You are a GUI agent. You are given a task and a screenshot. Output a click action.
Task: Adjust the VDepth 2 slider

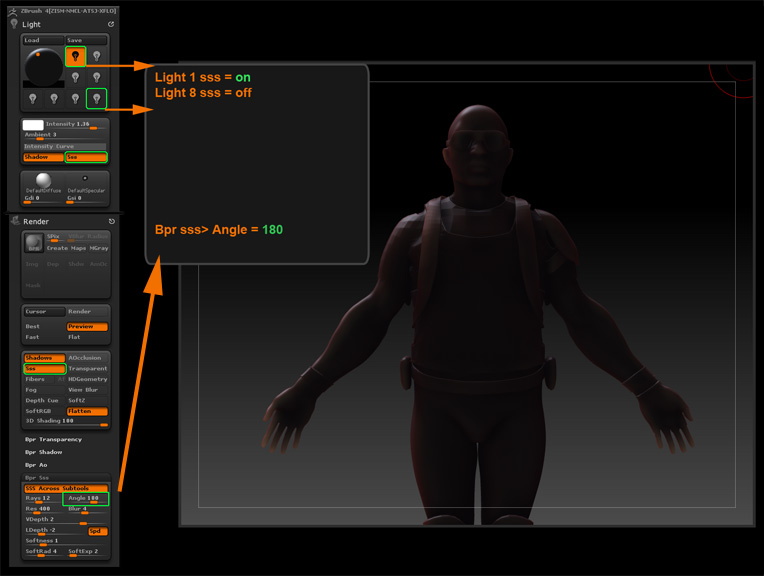[x=66, y=520]
